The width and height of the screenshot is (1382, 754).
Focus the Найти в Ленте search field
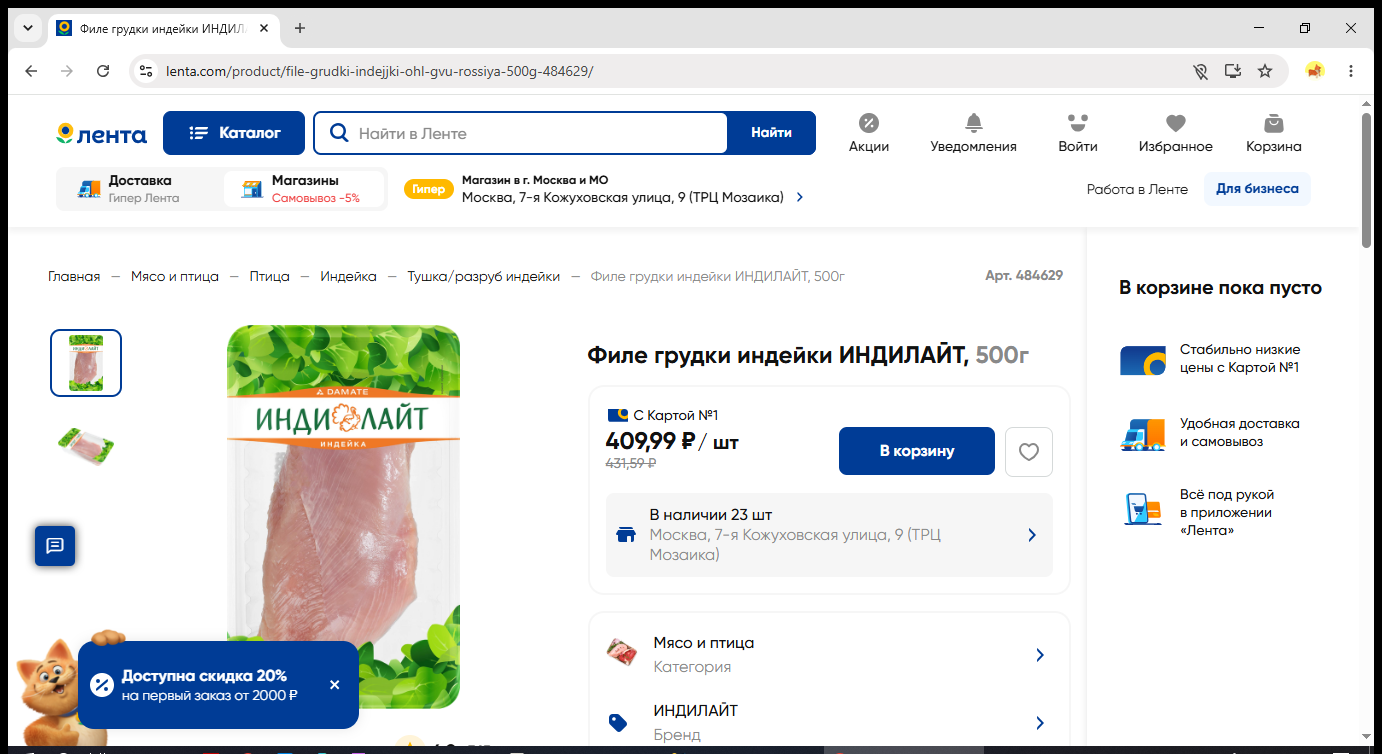click(521, 133)
